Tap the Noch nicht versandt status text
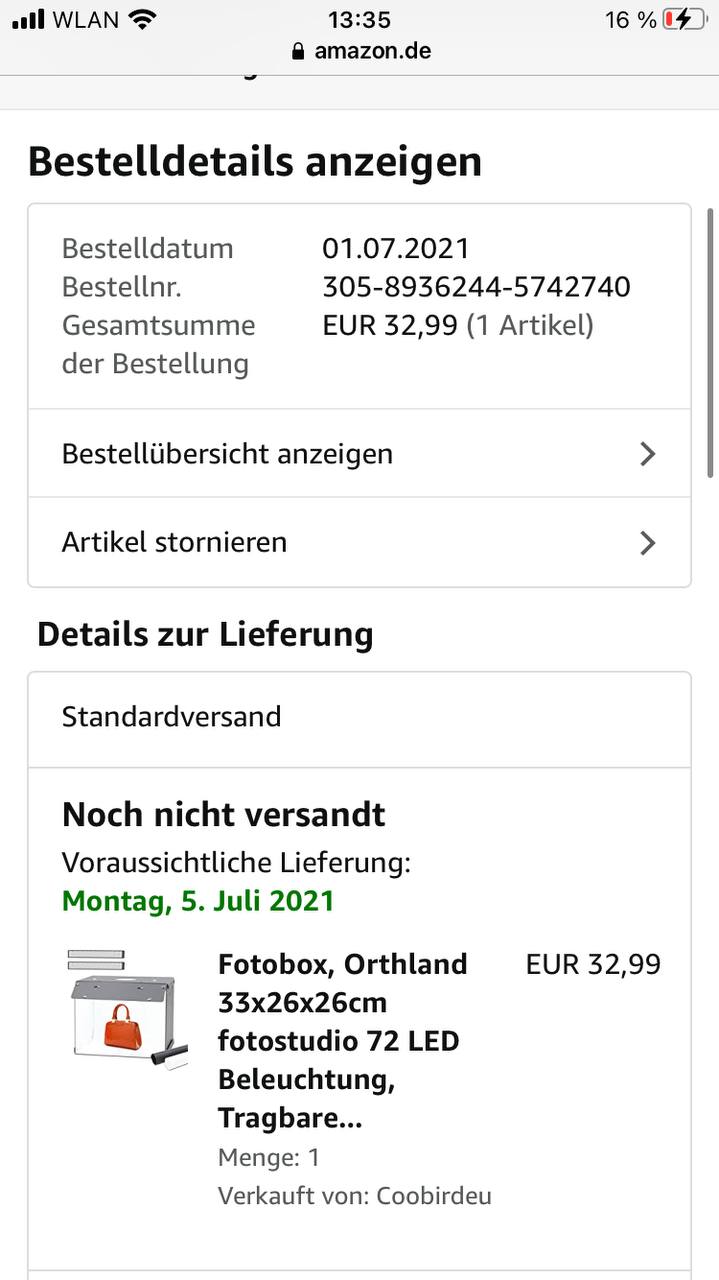This screenshot has width=719, height=1280. [x=224, y=815]
